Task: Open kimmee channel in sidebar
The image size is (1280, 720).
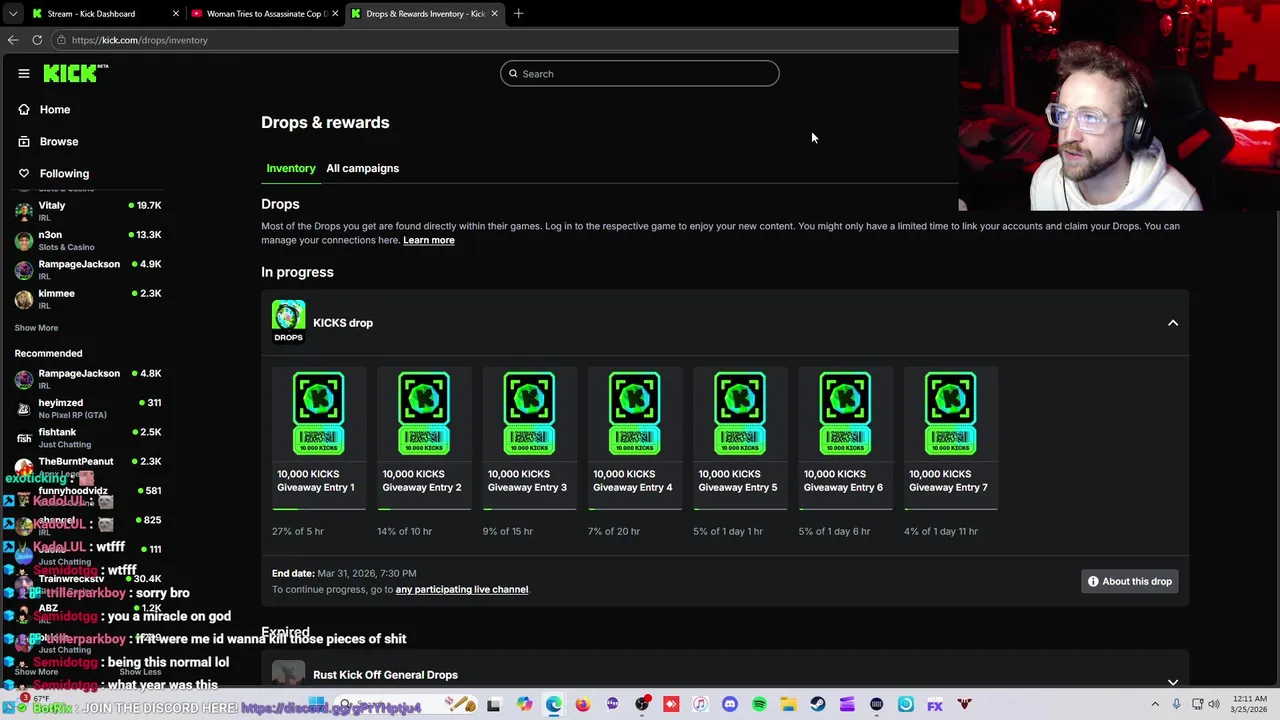Action: coord(88,299)
